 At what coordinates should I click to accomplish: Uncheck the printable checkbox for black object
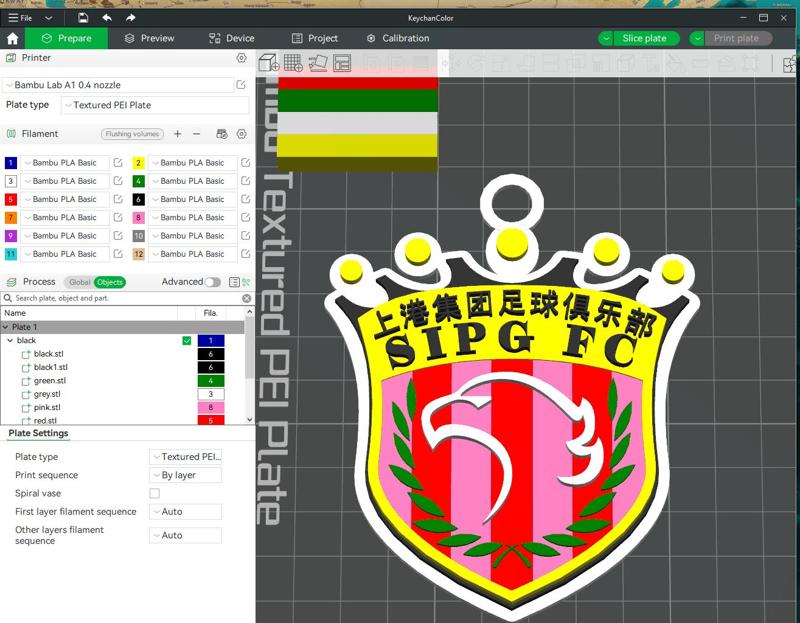point(187,340)
